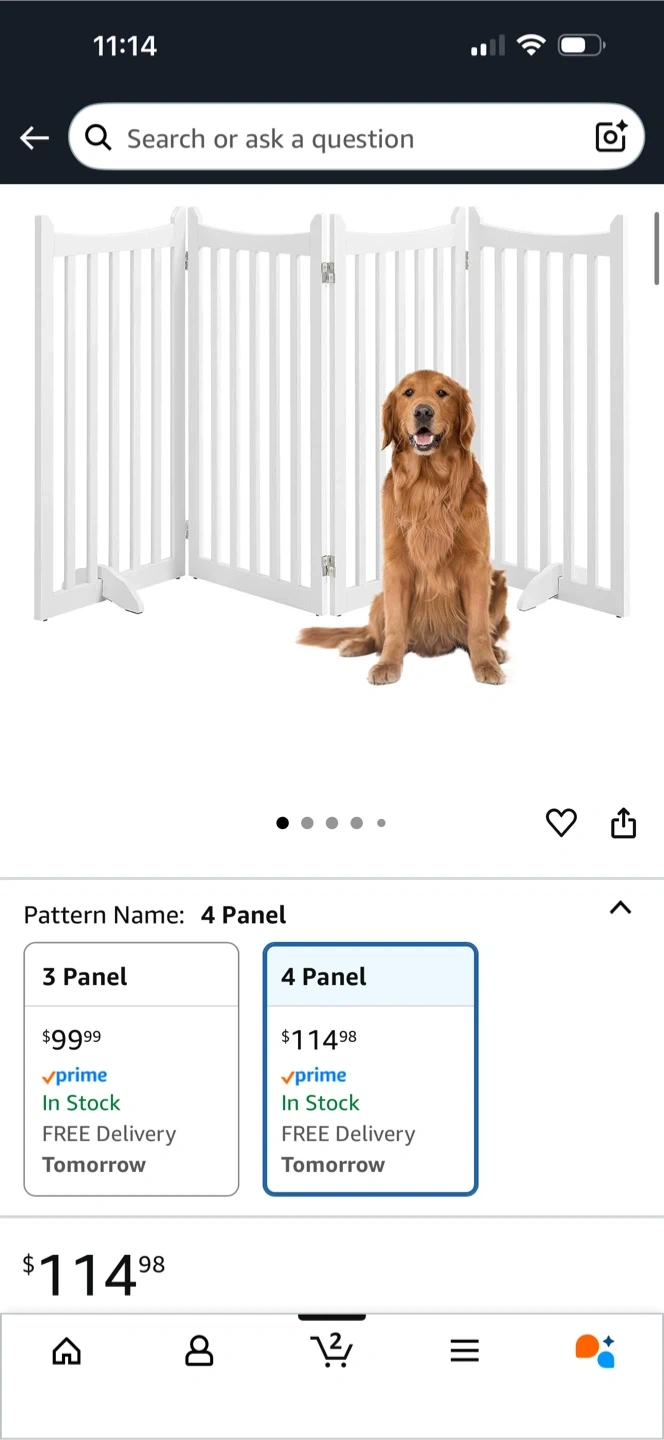Share this product with share icon

623,822
